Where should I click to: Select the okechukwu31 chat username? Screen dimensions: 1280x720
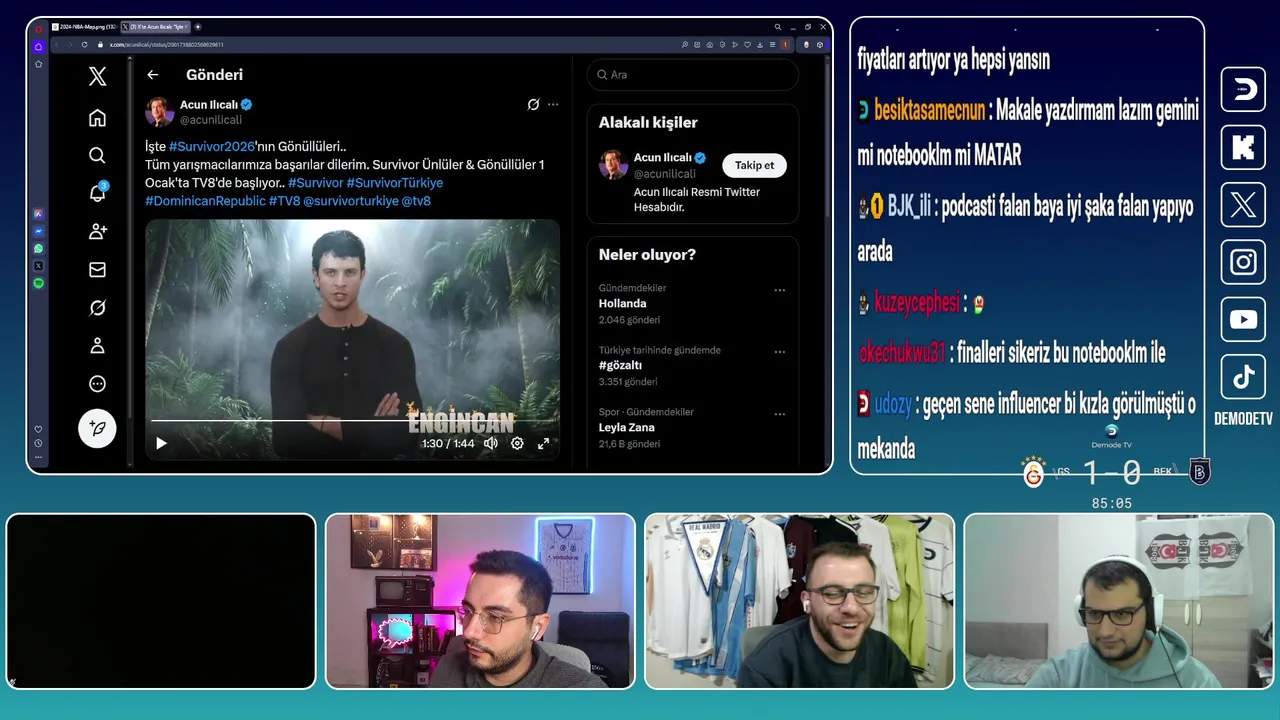tap(902, 353)
